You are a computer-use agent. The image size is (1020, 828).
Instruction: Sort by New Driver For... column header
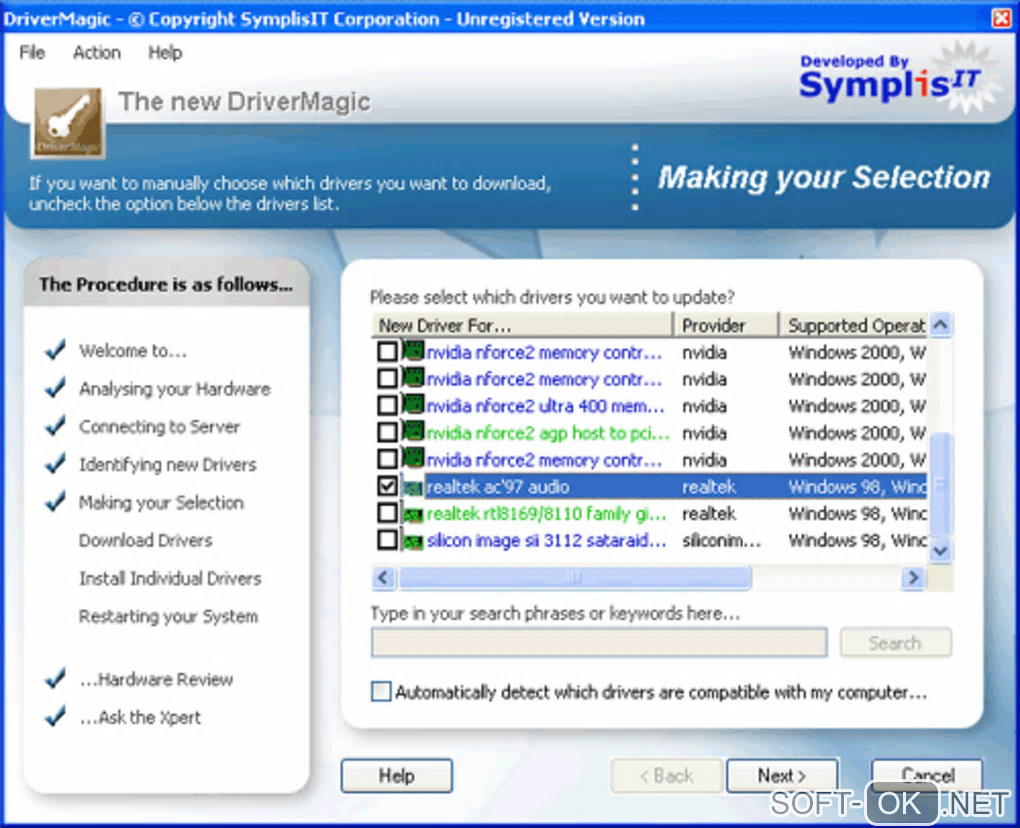[522, 325]
